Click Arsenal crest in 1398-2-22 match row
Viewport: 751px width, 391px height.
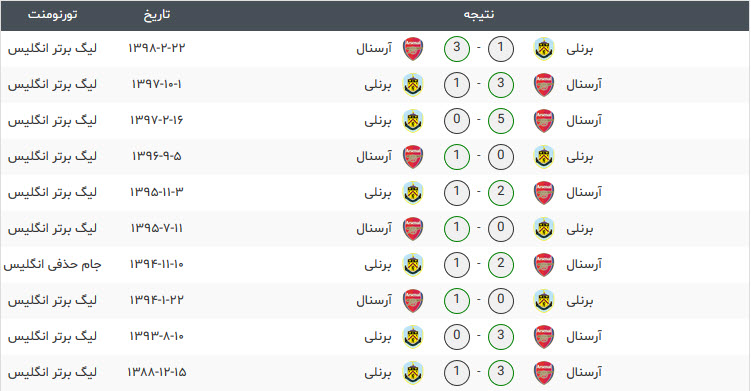(x=413, y=48)
